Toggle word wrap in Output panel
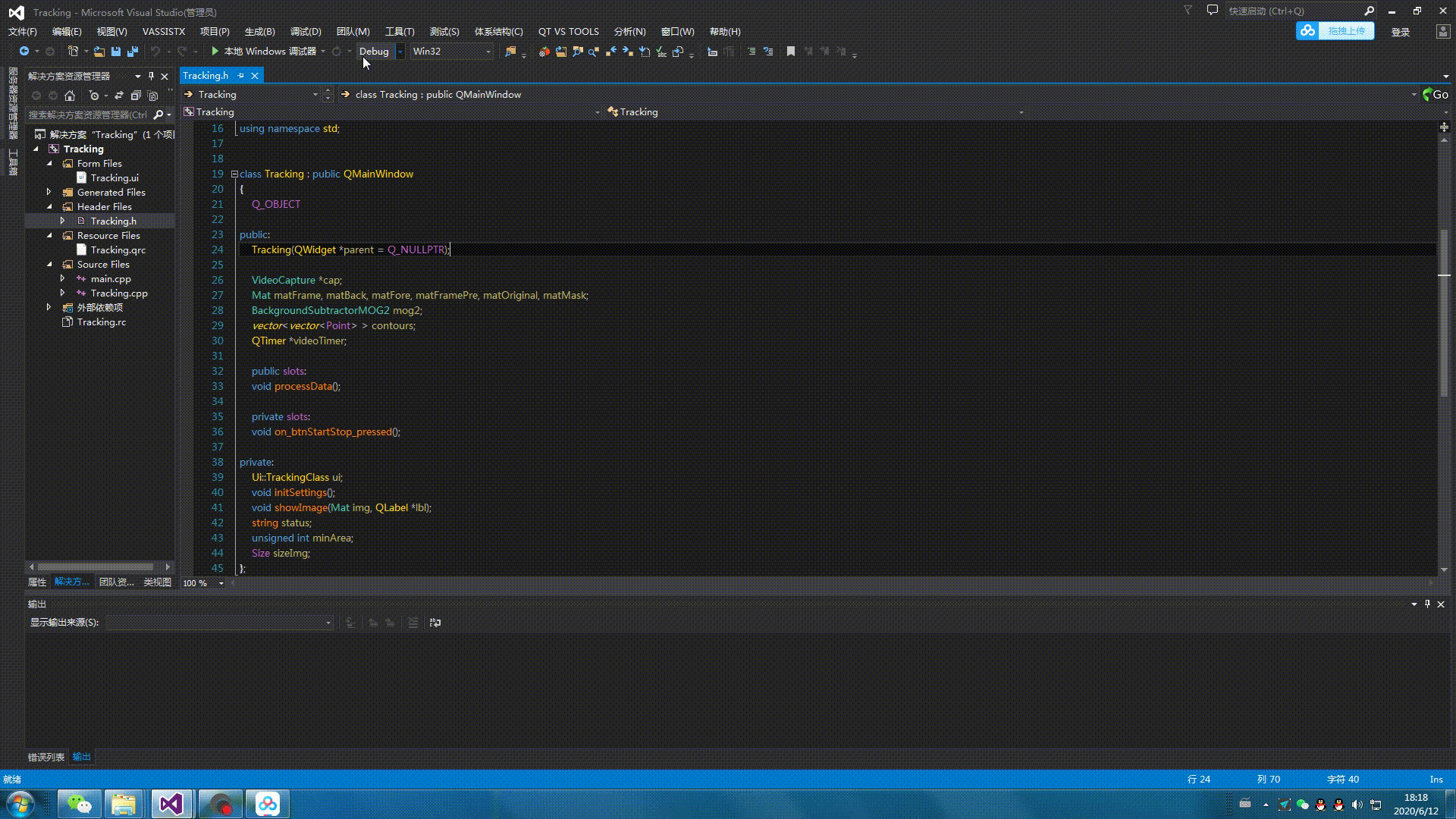This screenshot has height=819, width=1456. [435, 623]
